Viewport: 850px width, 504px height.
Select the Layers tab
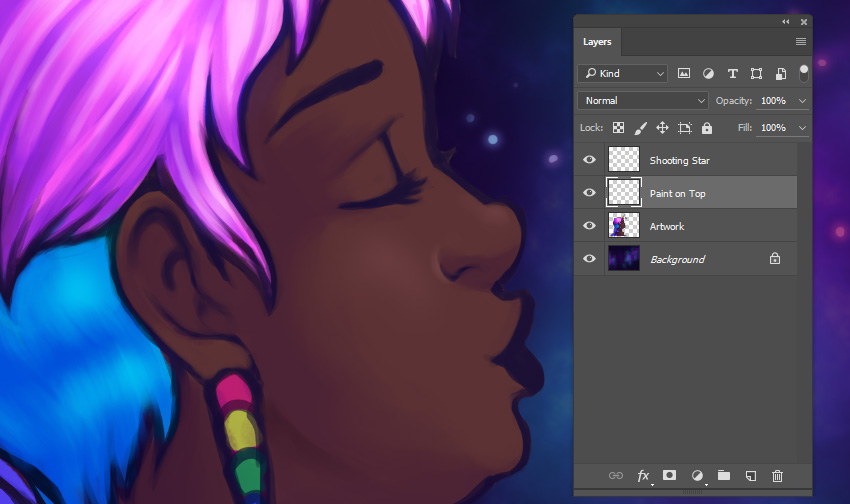coord(597,42)
